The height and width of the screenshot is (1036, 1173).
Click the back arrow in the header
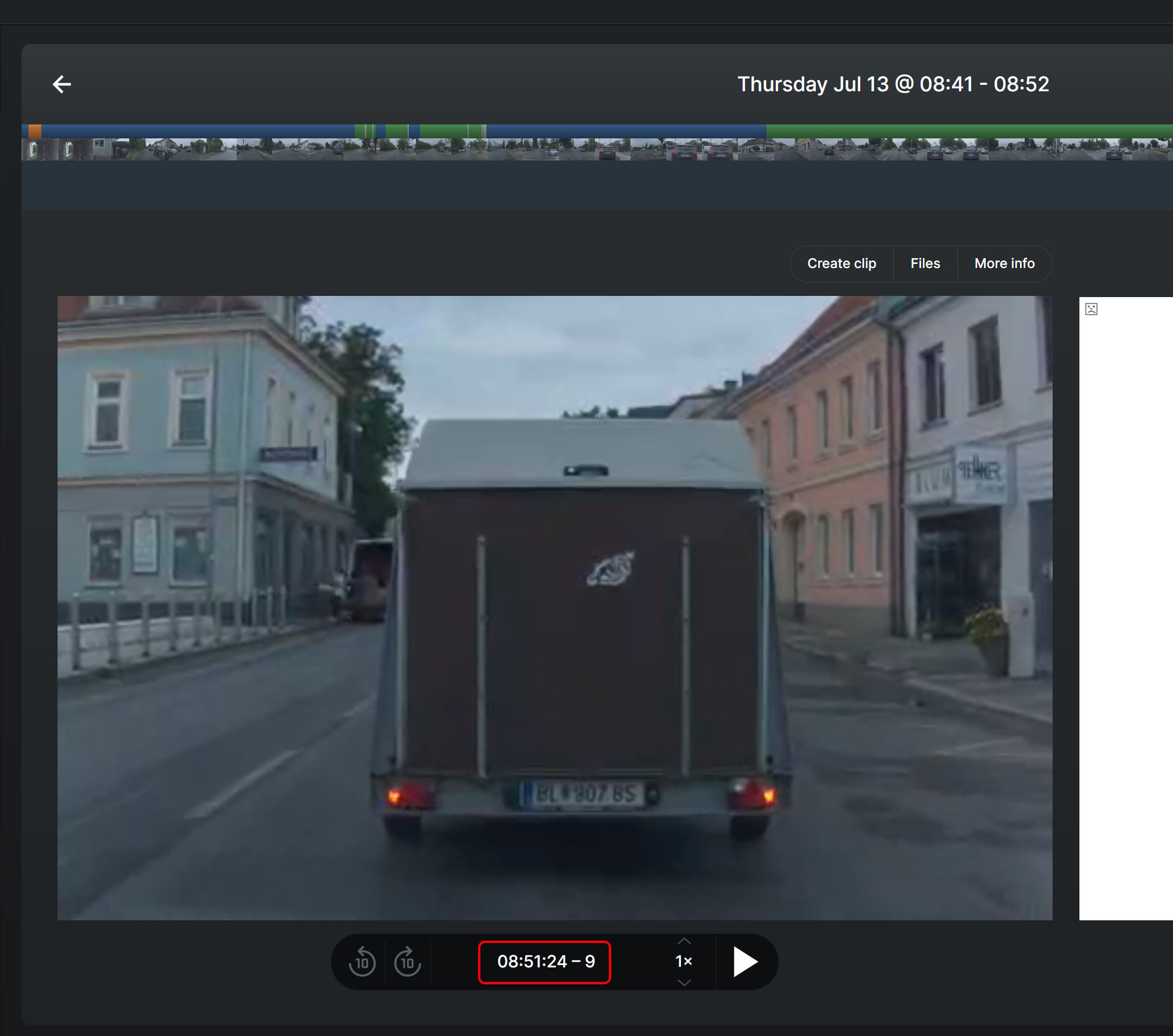pos(62,84)
